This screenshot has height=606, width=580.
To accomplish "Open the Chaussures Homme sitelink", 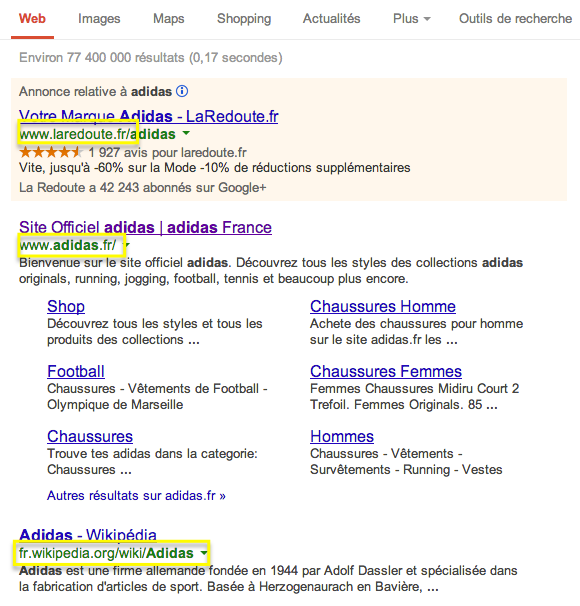I will click(x=383, y=306).
